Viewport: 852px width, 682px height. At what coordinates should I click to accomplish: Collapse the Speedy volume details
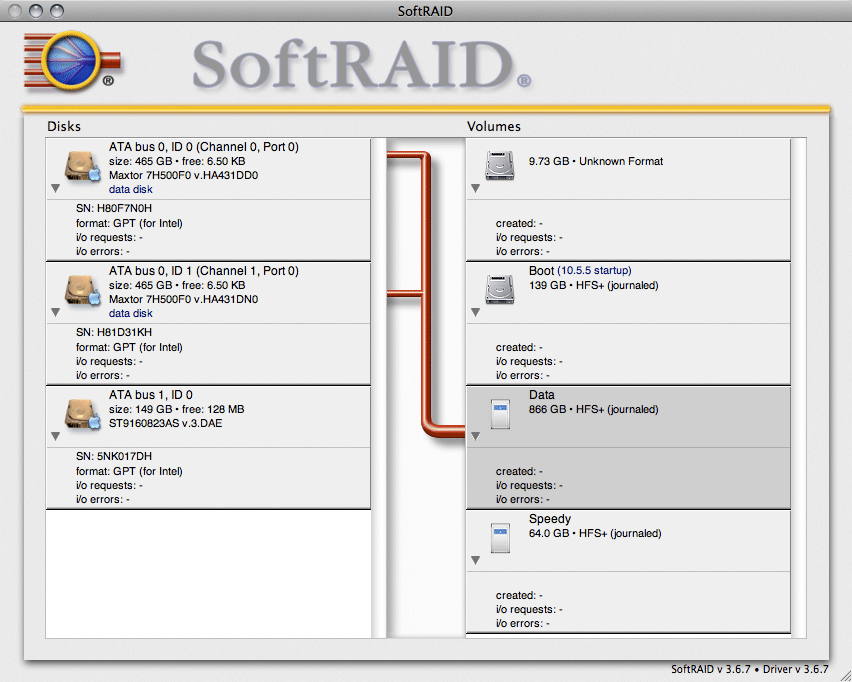(x=475, y=560)
